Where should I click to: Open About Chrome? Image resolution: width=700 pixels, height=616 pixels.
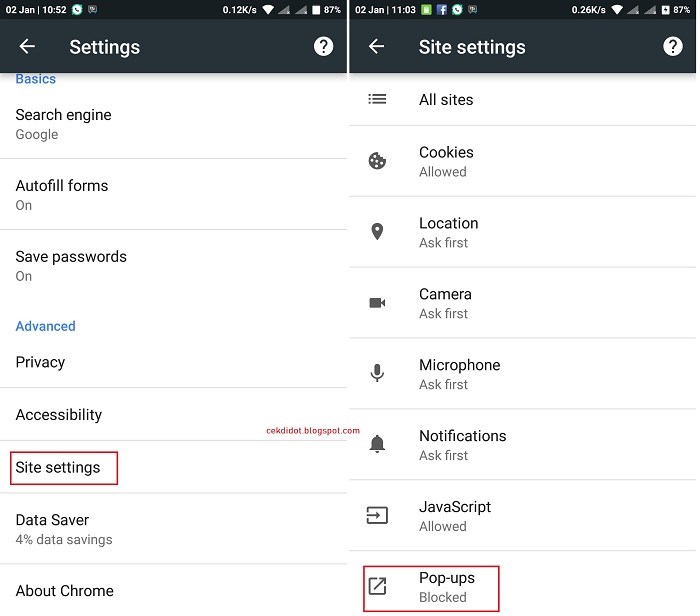[173, 591]
